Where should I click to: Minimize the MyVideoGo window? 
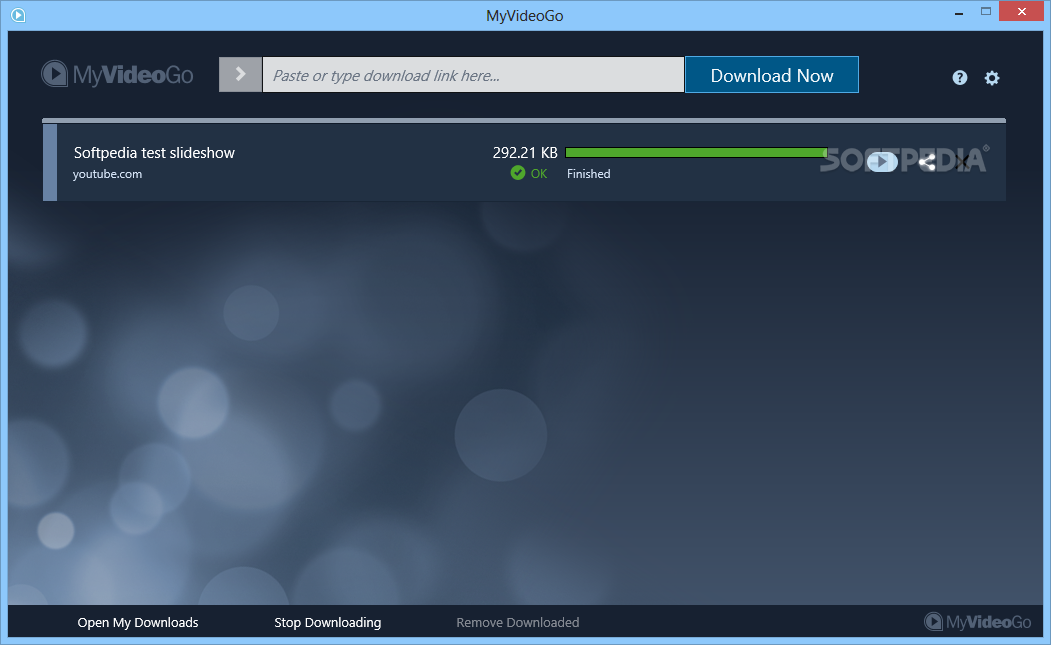pyautogui.click(x=959, y=12)
